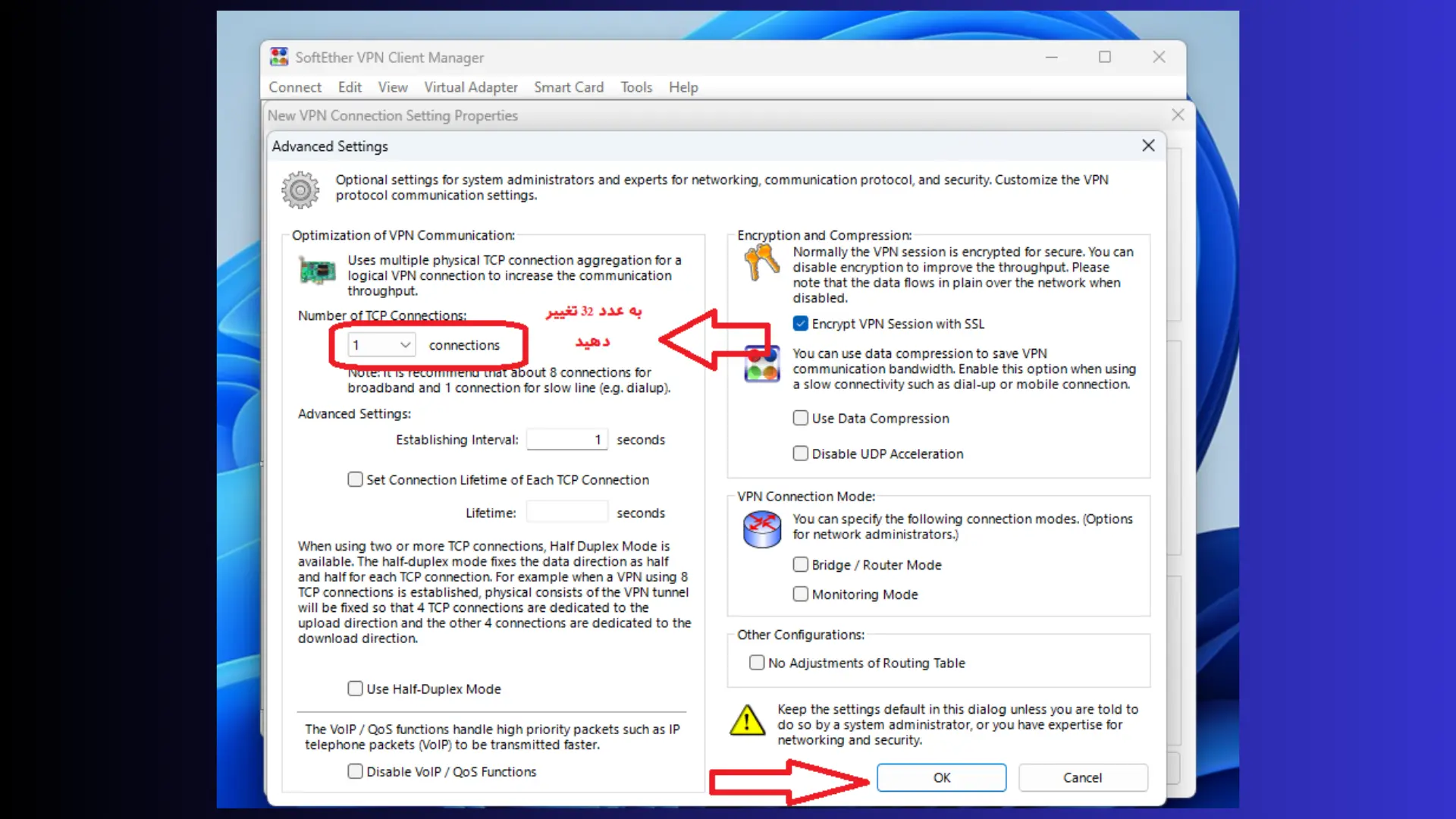Image resolution: width=1456 pixels, height=819 pixels.
Task: Open the Virtual Adapter menu
Action: pos(471,87)
